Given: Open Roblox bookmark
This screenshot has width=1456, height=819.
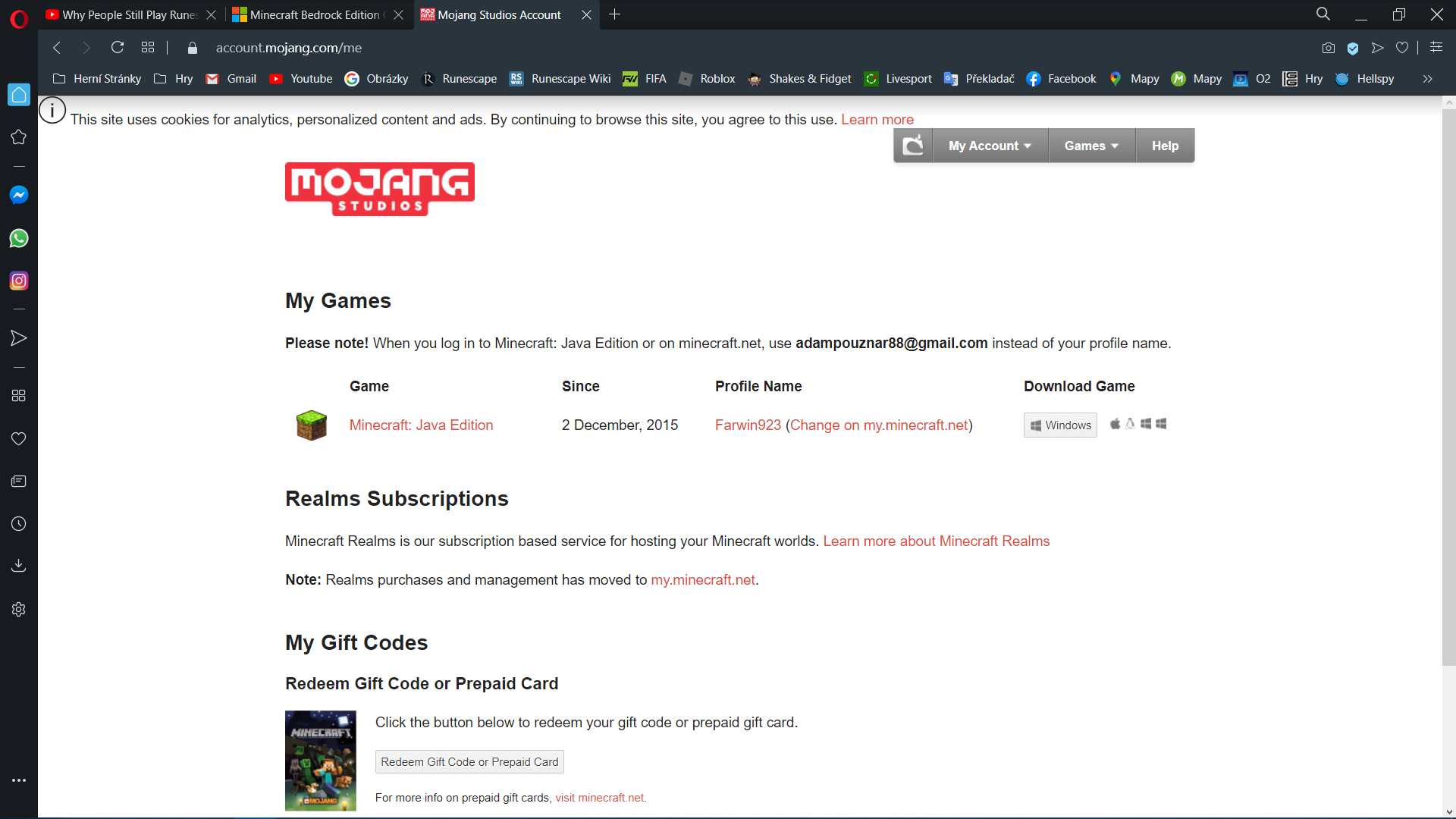Looking at the screenshot, I should click(707, 79).
